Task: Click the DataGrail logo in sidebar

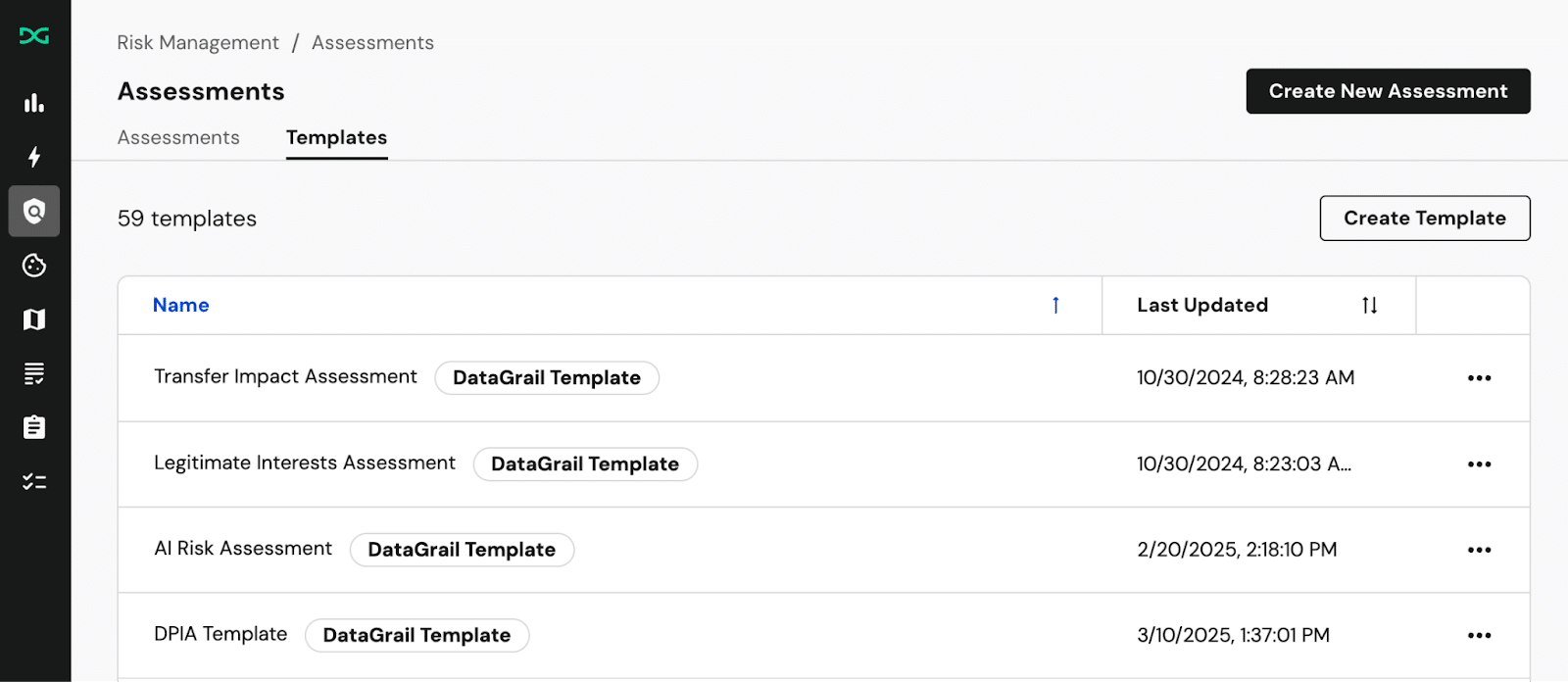Action: click(34, 36)
